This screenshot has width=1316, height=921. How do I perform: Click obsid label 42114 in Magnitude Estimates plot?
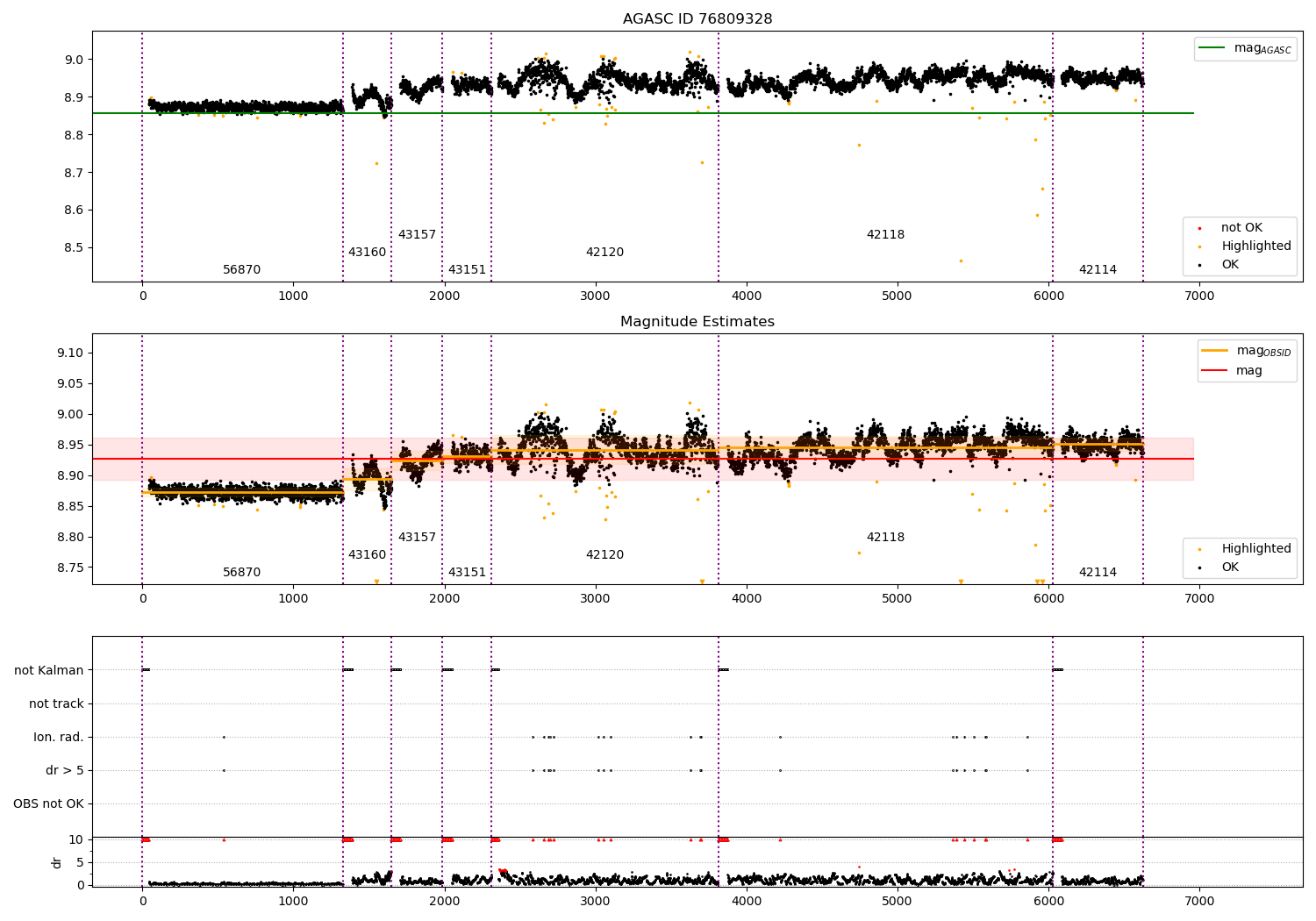coord(1098,573)
